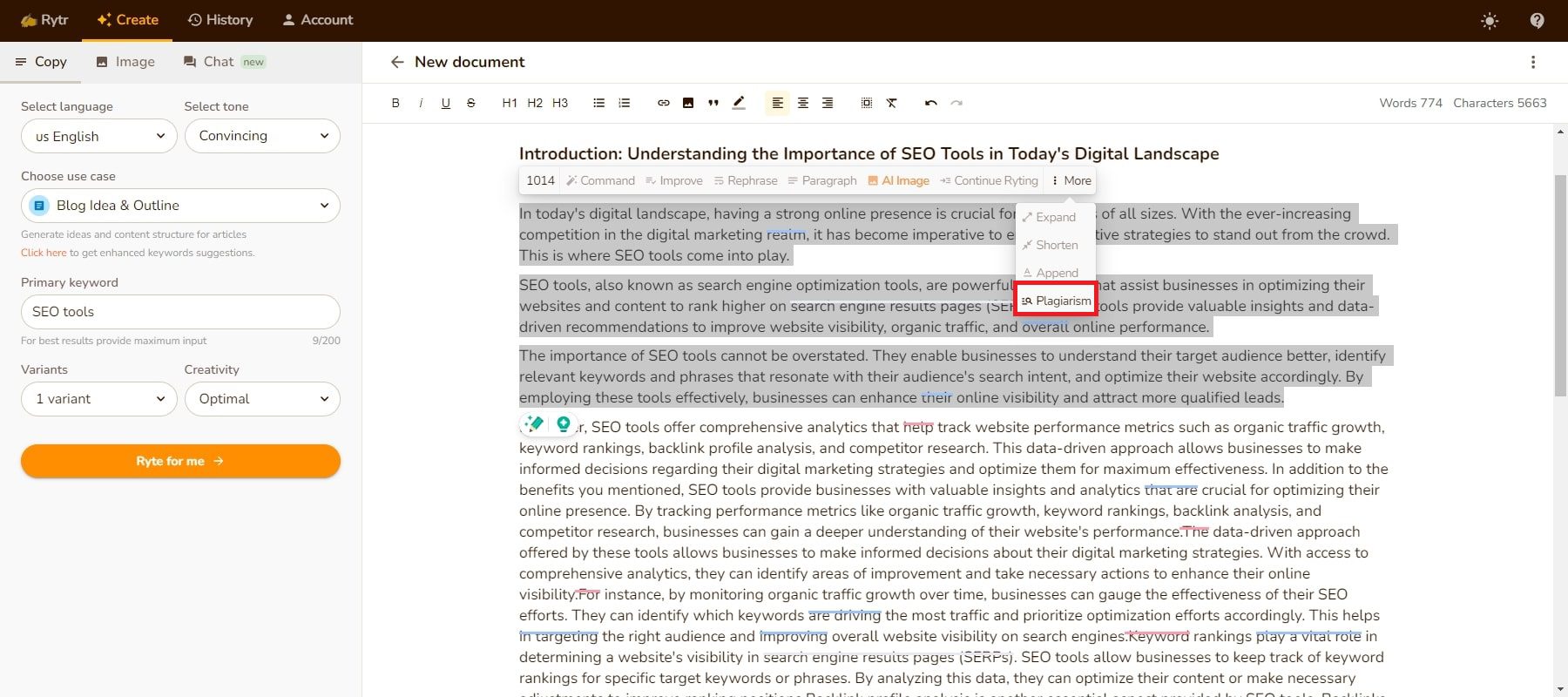
Task: Switch to the Image tab
Action: [125, 62]
